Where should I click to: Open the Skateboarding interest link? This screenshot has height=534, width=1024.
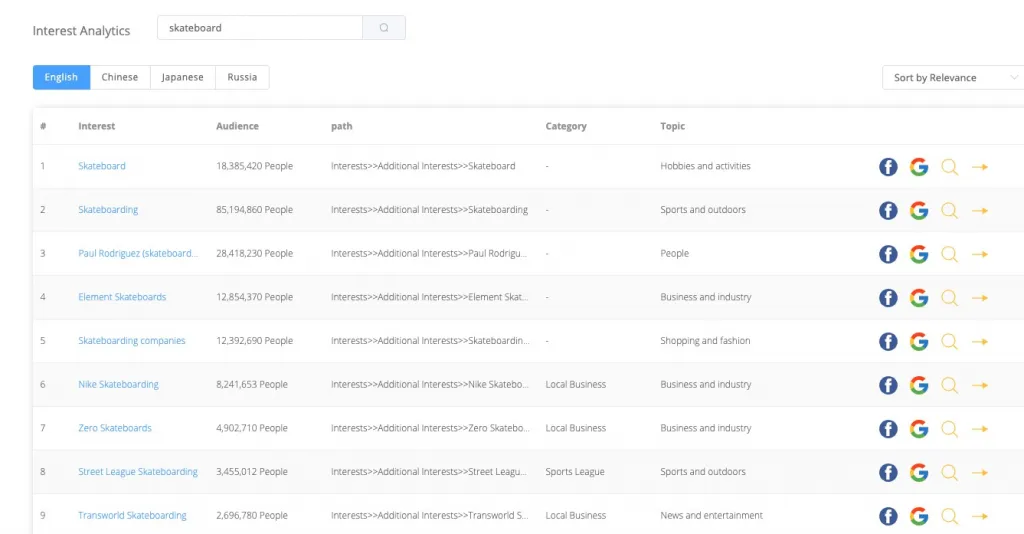[x=108, y=210]
